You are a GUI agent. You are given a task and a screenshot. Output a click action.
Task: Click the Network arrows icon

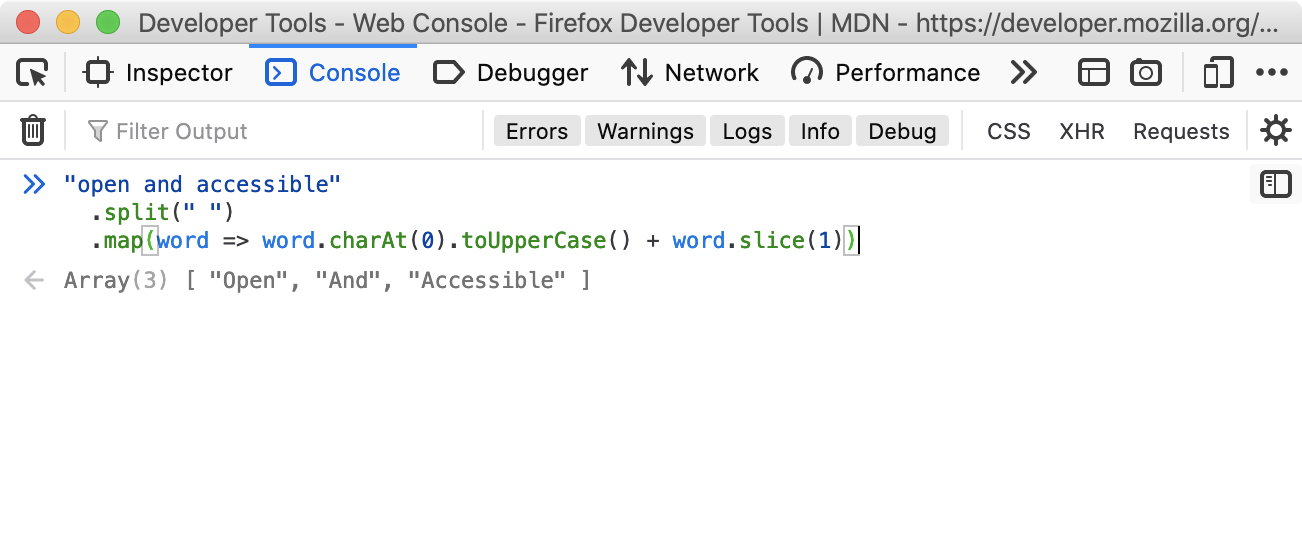coord(636,73)
